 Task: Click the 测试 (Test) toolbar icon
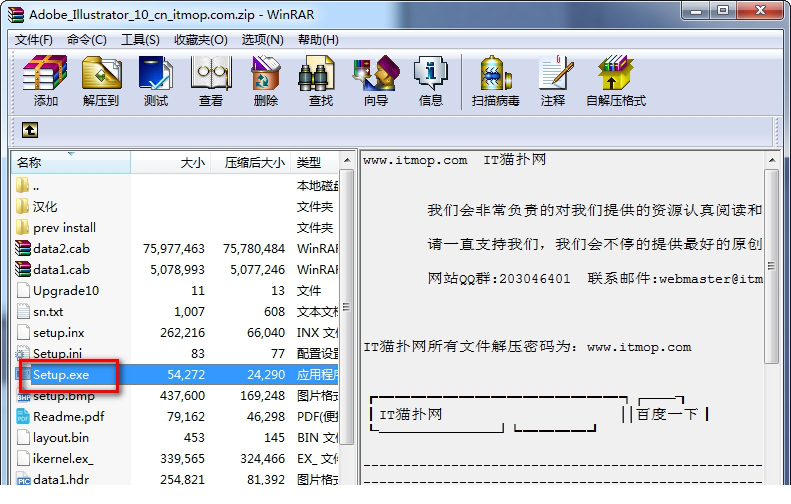(156, 74)
